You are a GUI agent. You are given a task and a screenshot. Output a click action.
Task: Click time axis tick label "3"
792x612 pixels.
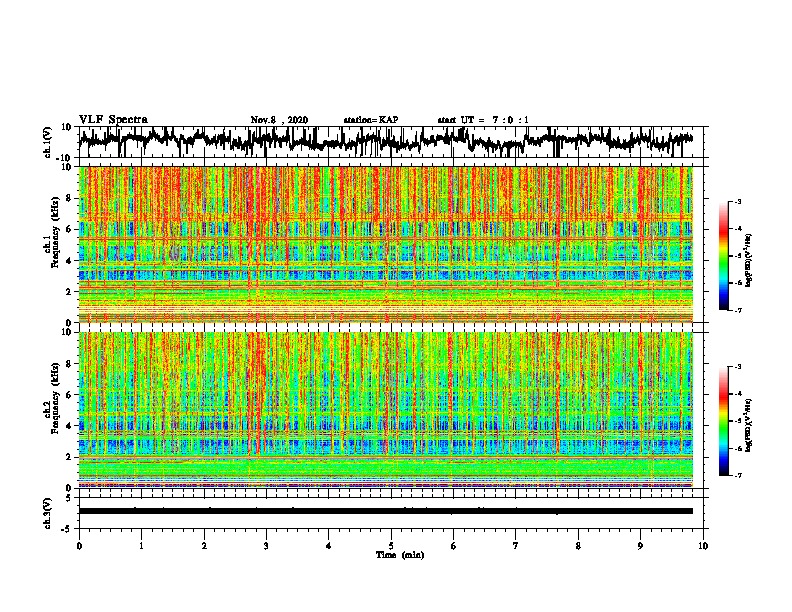[x=266, y=546]
